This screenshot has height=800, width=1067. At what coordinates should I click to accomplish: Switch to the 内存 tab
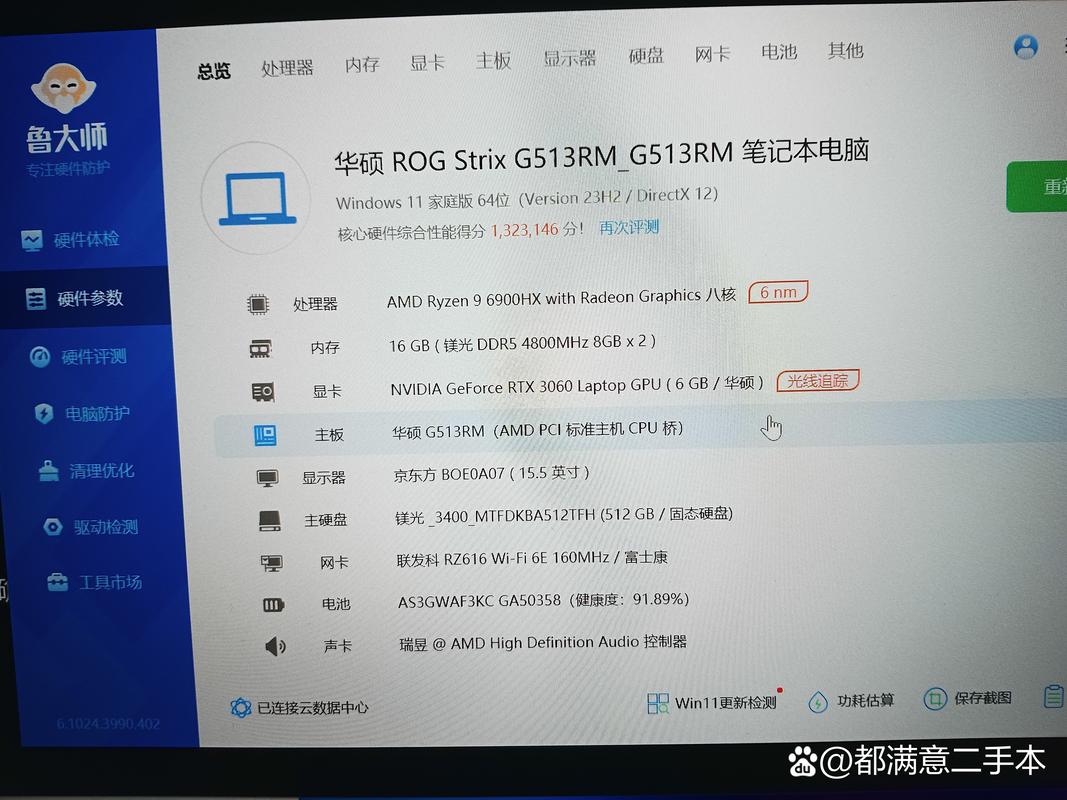point(362,65)
